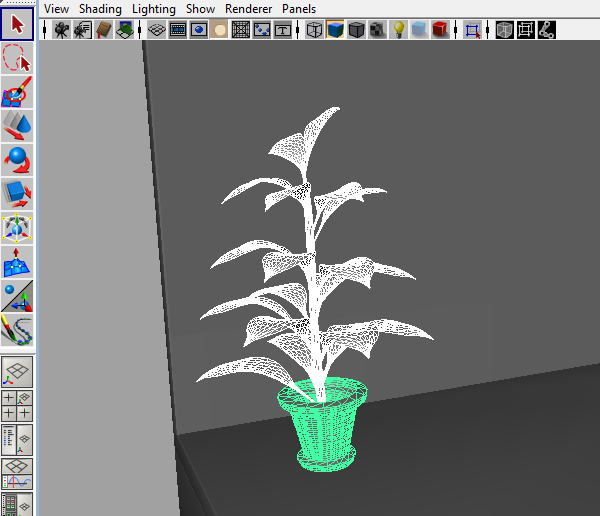
Task: Click the Select Camera icon
Action: pyautogui.click(x=61, y=29)
